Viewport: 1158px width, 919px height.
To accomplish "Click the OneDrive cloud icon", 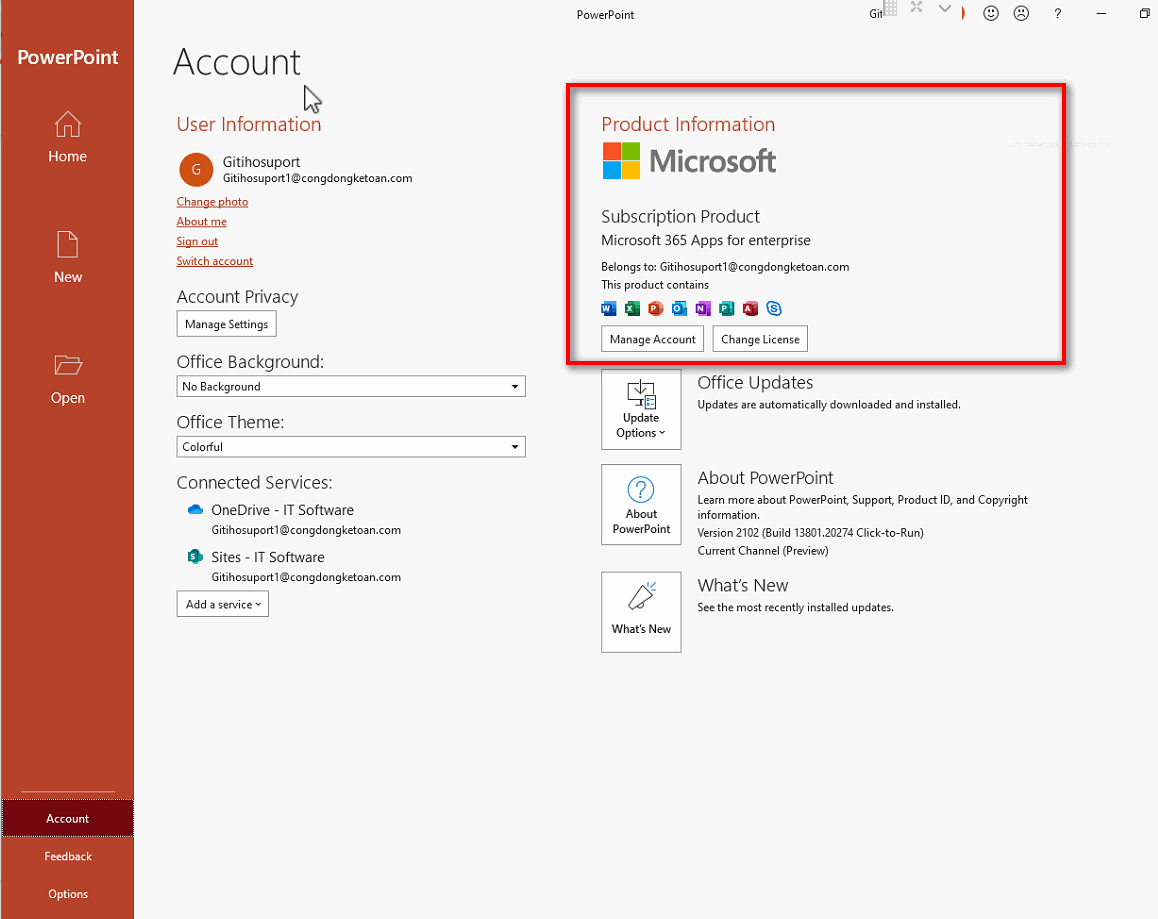I will [x=195, y=510].
